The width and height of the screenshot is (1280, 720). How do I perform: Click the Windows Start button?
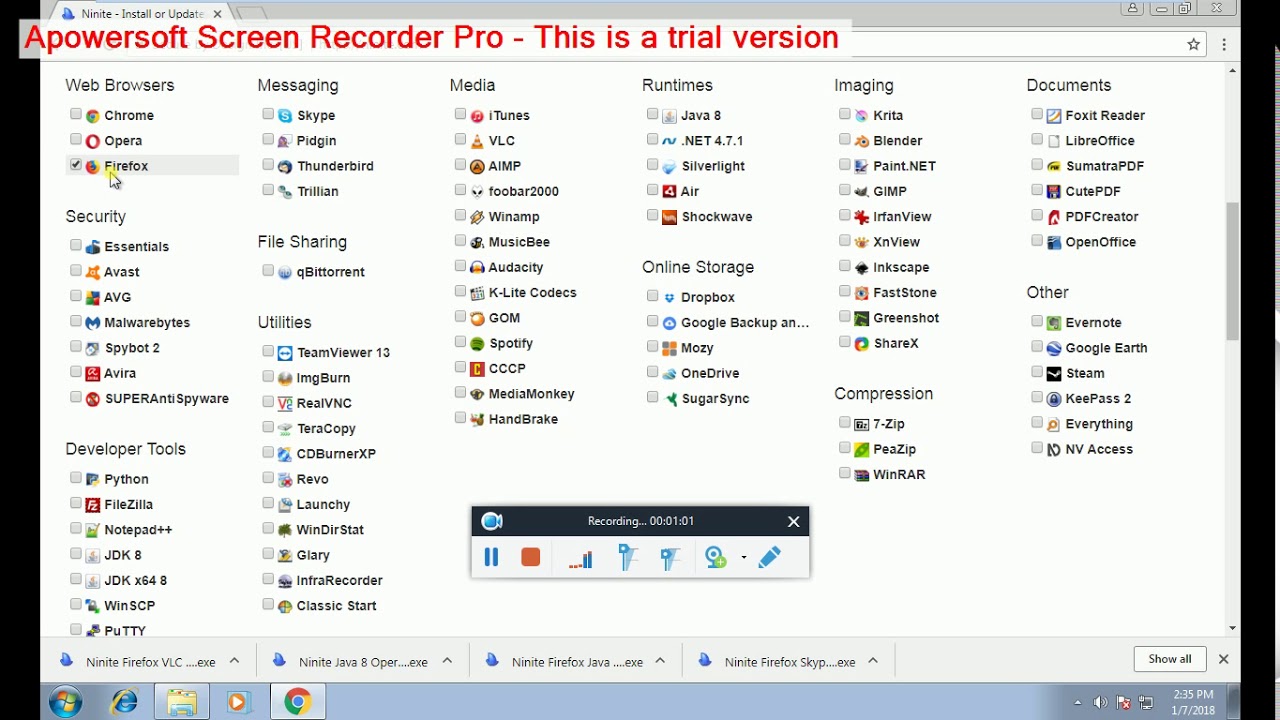65,703
